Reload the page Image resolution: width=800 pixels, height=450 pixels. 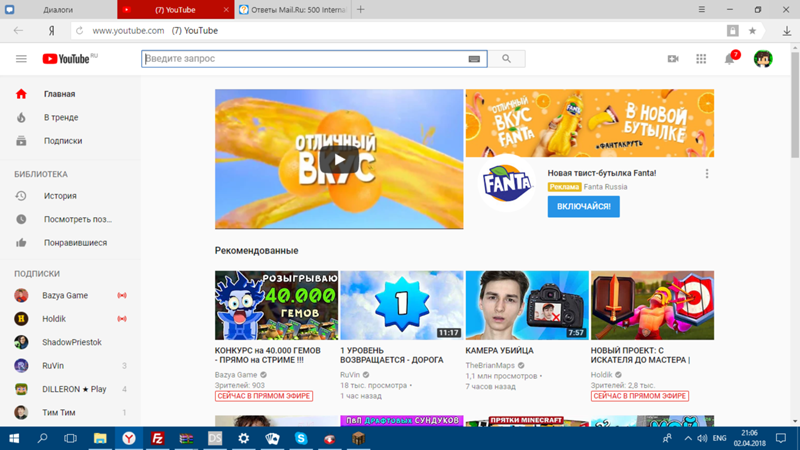point(80,31)
